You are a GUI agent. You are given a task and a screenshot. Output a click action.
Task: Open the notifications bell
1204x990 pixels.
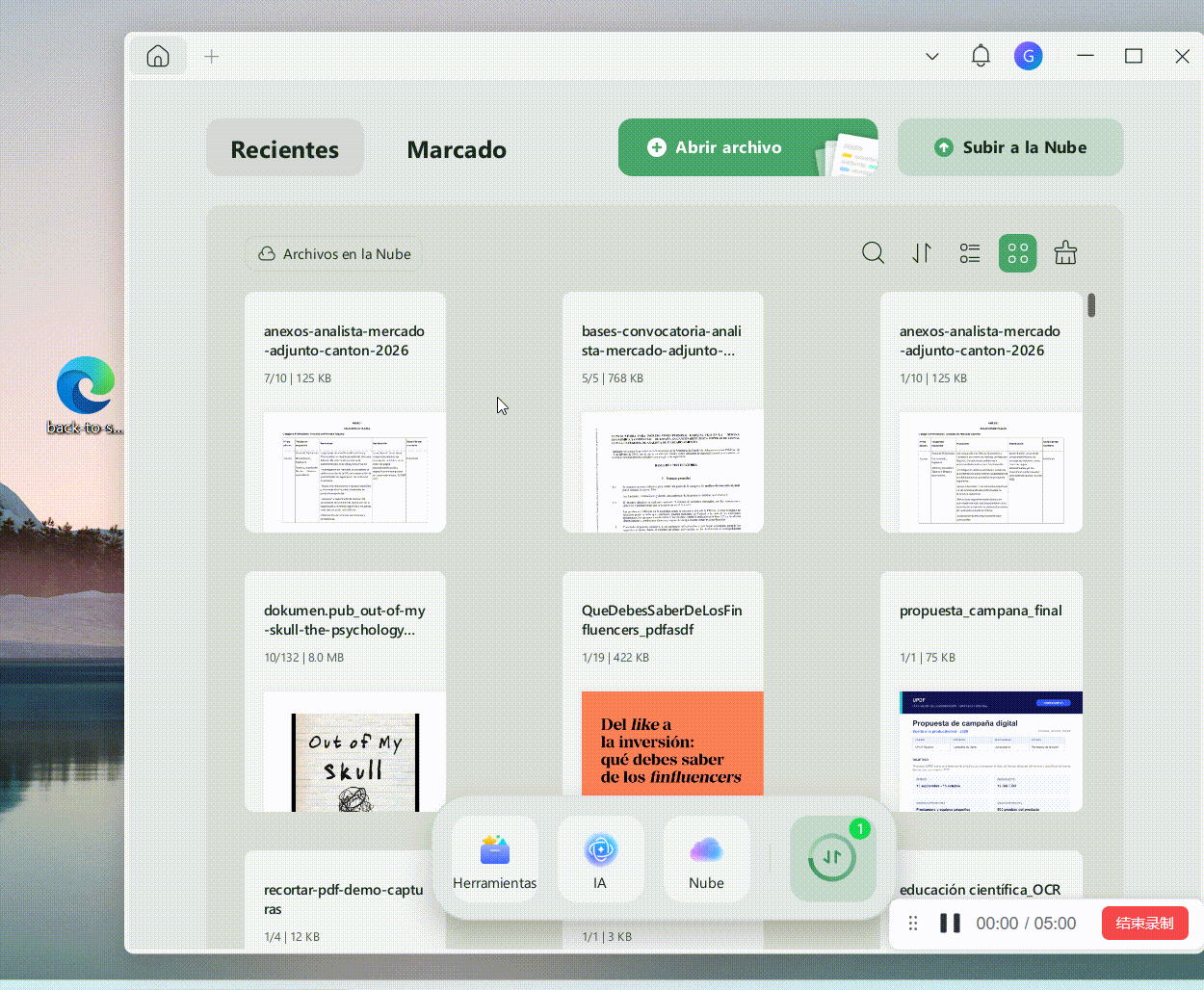click(x=981, y=56)
